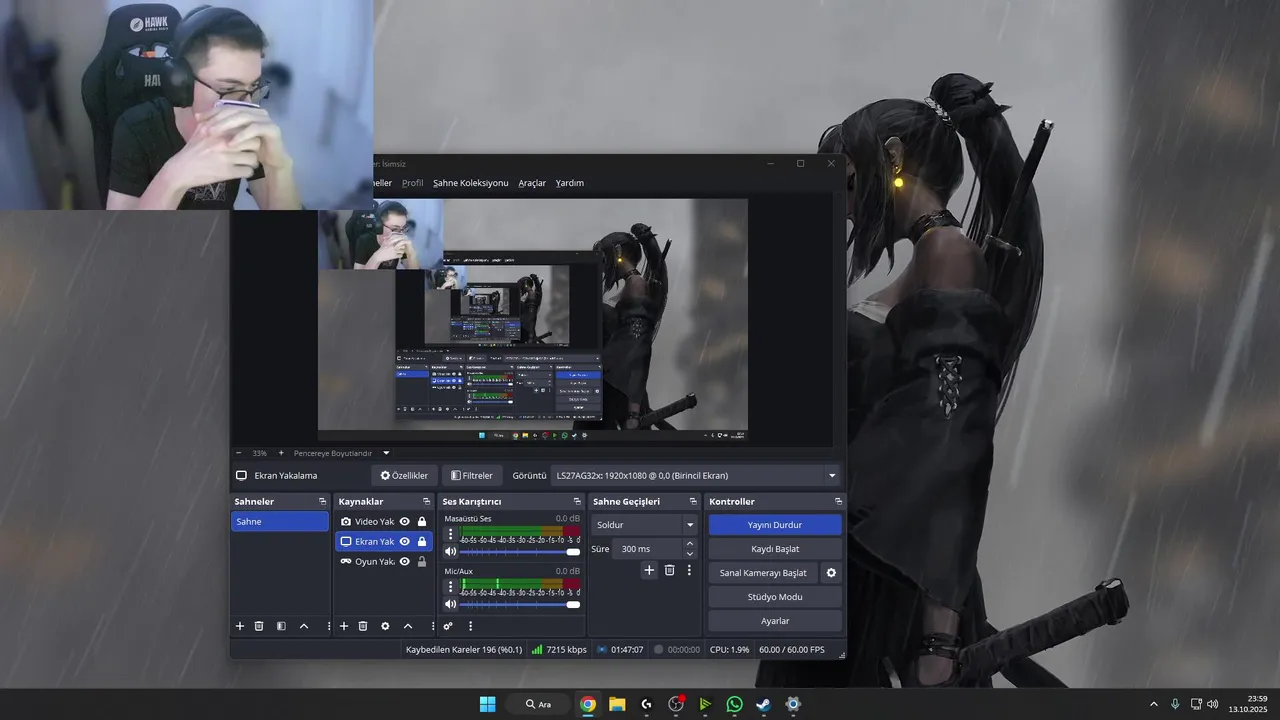Open audio mixer three-dot menu at bottom

pyautogui.click(x=470, y=626)
